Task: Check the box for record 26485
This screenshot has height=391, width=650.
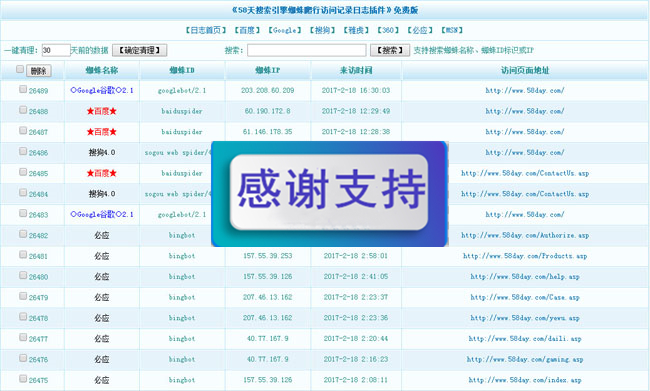Action: [23, 172]
